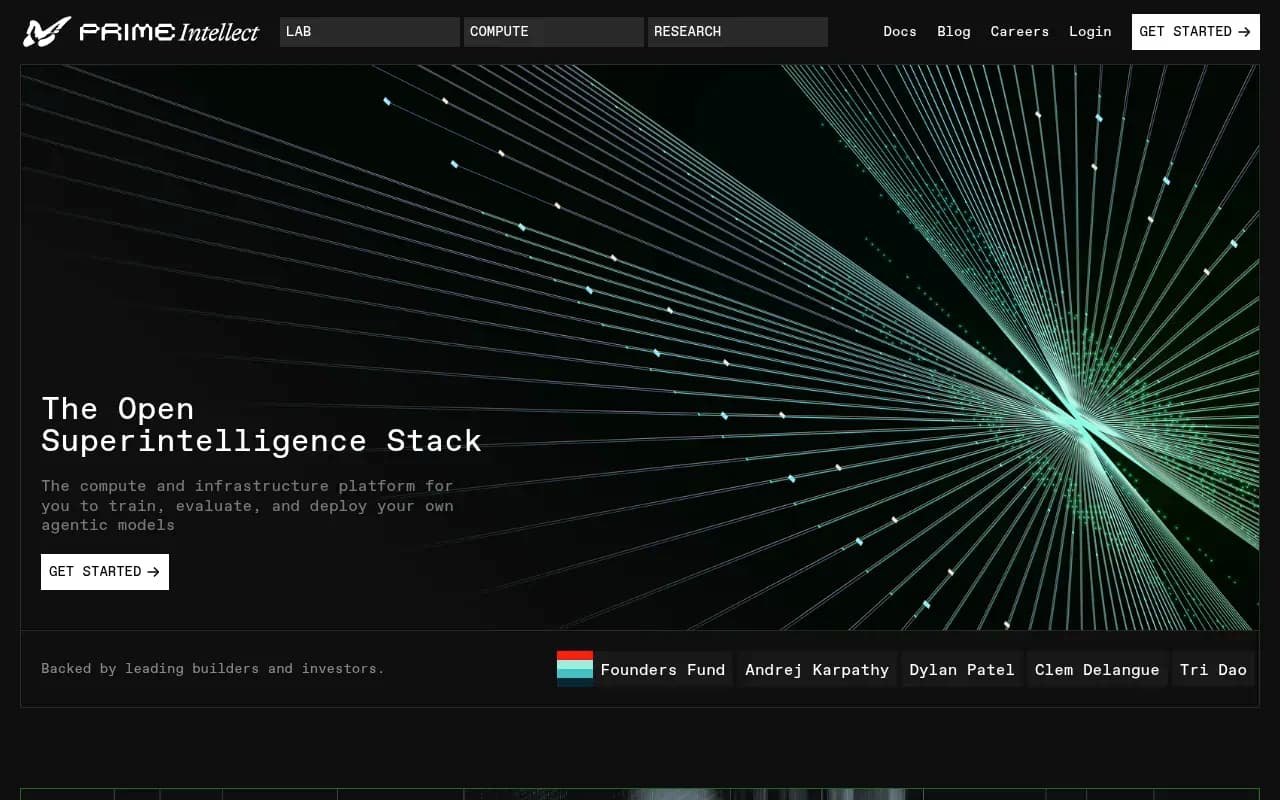Select the Tri Dao backer tag

click(1213, 670)
